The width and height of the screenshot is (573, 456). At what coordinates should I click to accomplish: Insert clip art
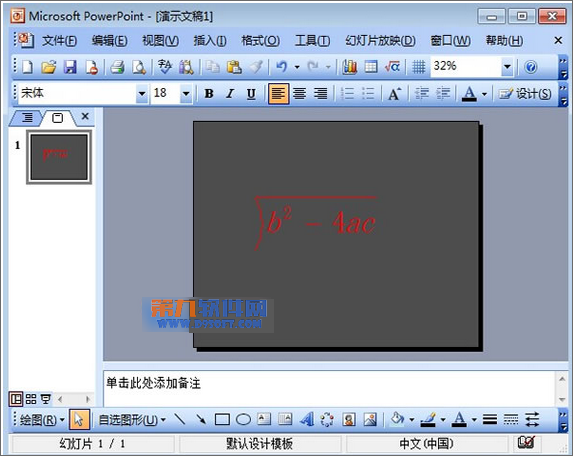click(349, 419)
